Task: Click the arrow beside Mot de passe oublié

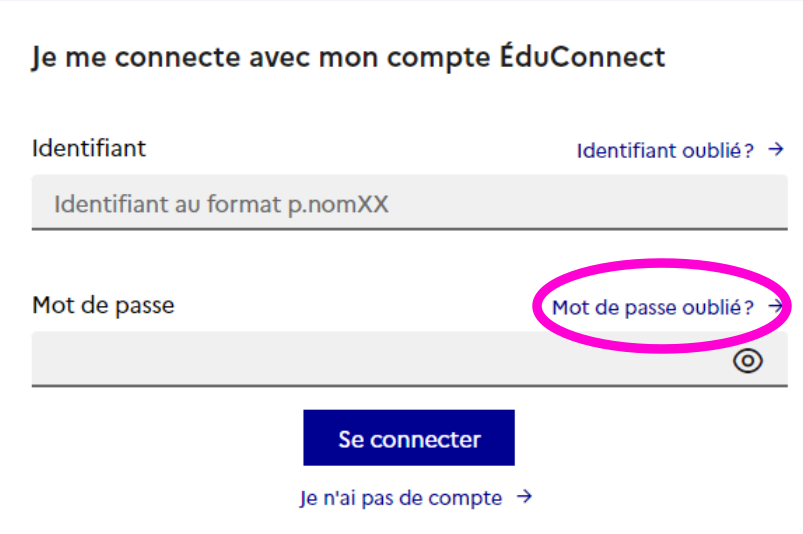Action: [776, 306]
